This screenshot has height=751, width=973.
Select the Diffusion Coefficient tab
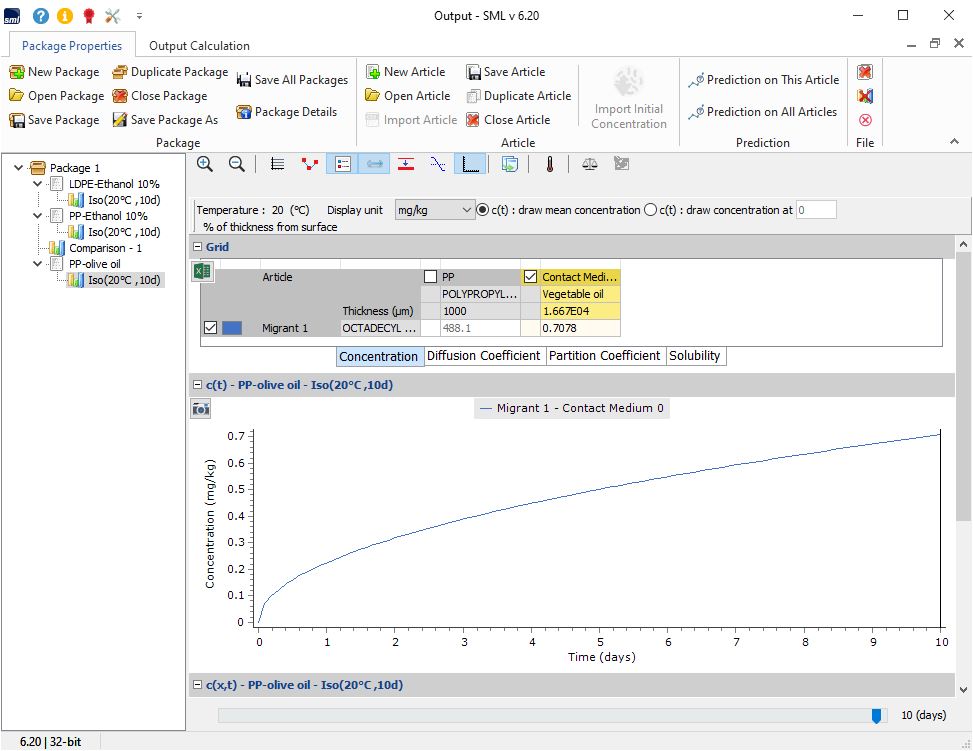click(485, 356)
